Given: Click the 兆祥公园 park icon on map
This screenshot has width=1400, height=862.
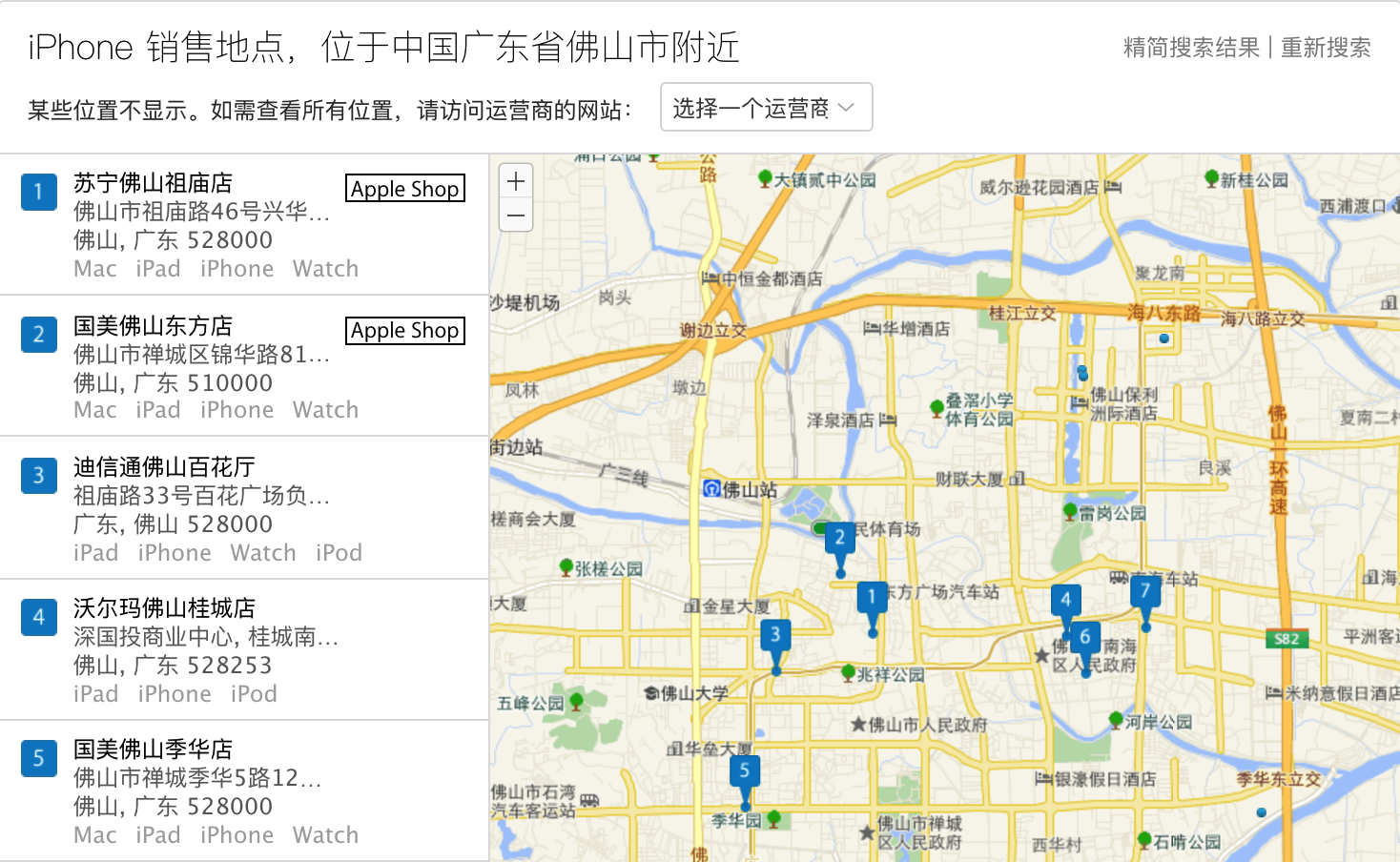Looking at the screenshot, I should tap(848, 673).
